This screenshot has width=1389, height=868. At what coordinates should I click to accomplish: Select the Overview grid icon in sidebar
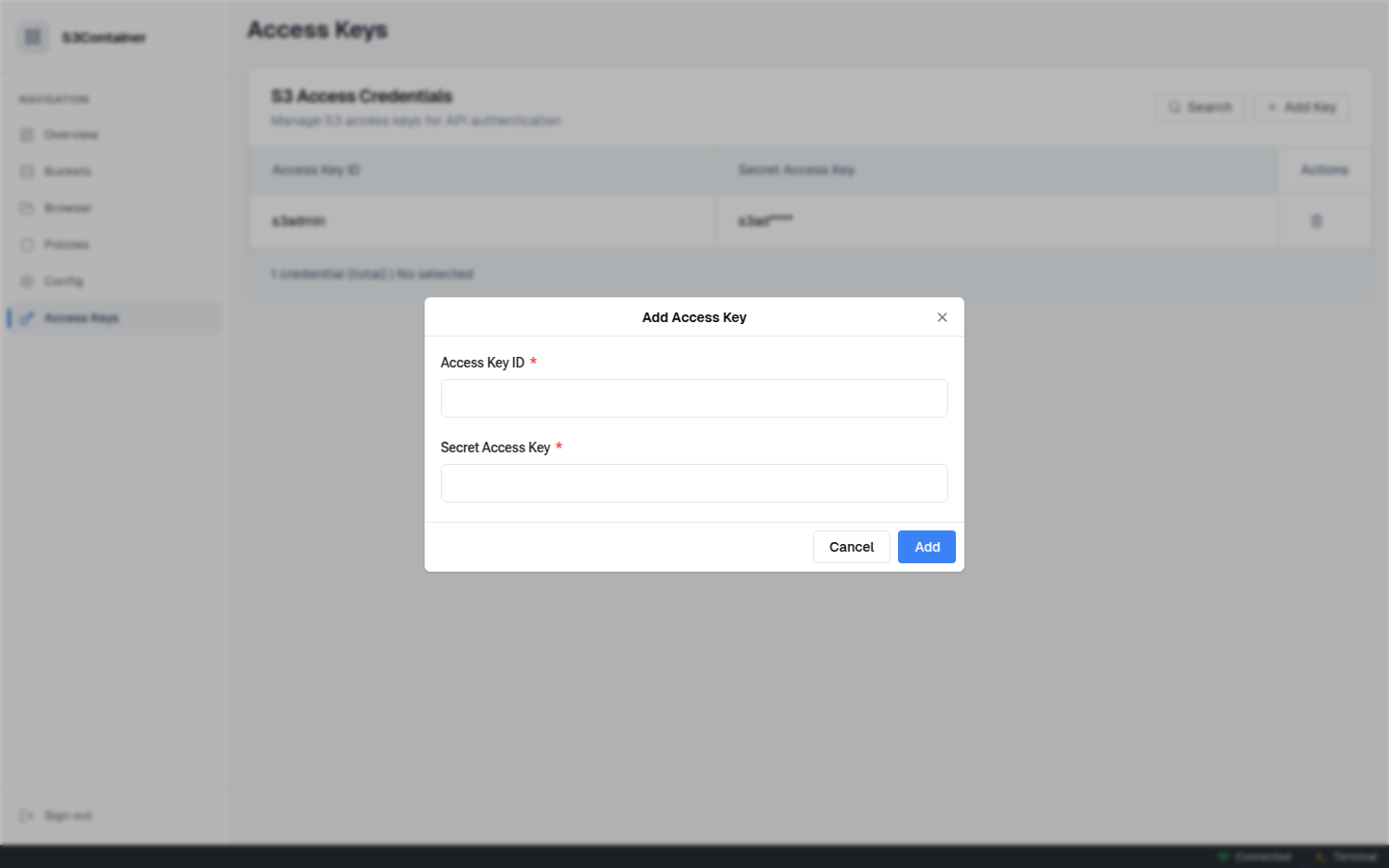[27, 134]
